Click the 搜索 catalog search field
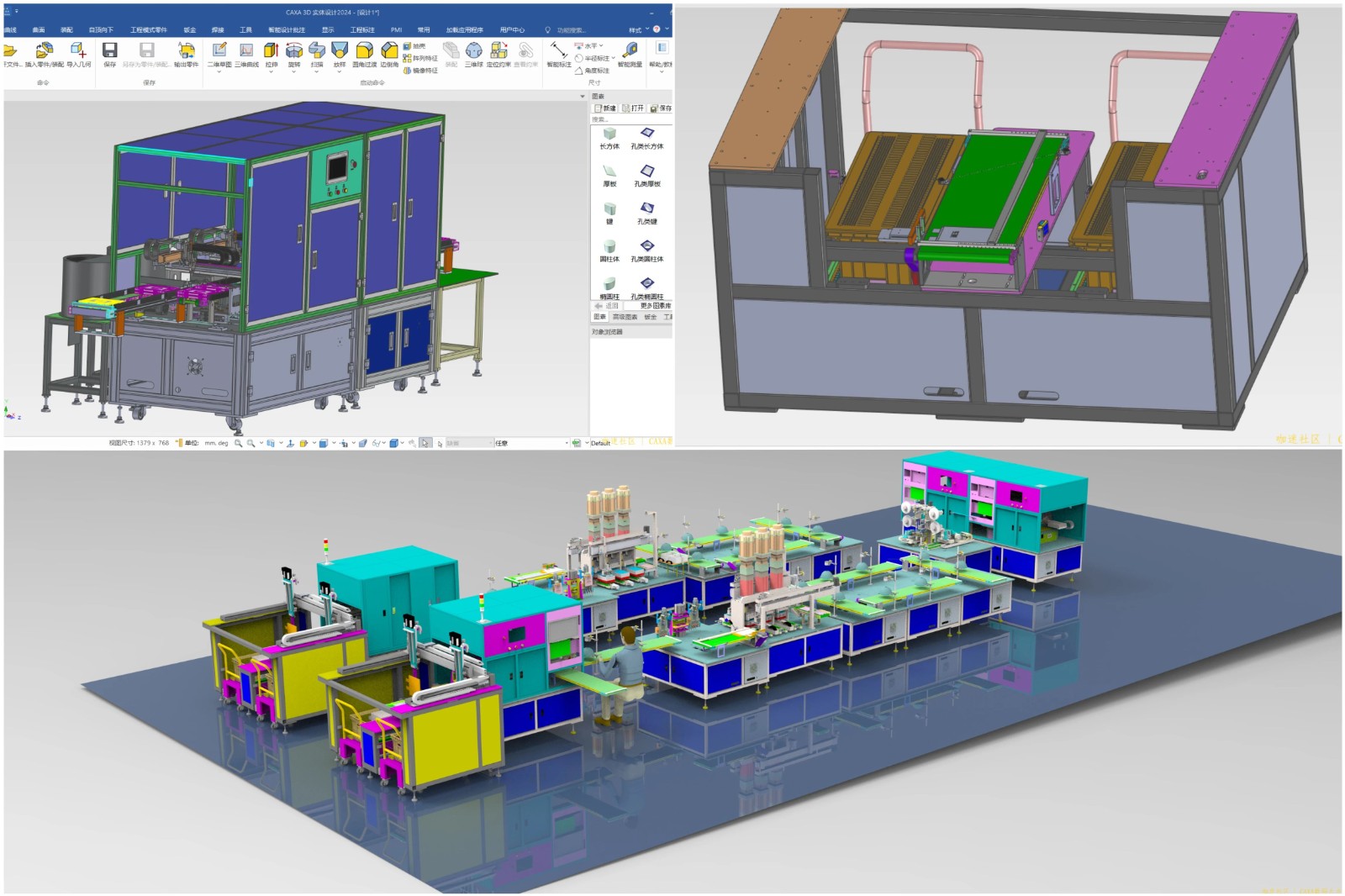 coord(630,119)
